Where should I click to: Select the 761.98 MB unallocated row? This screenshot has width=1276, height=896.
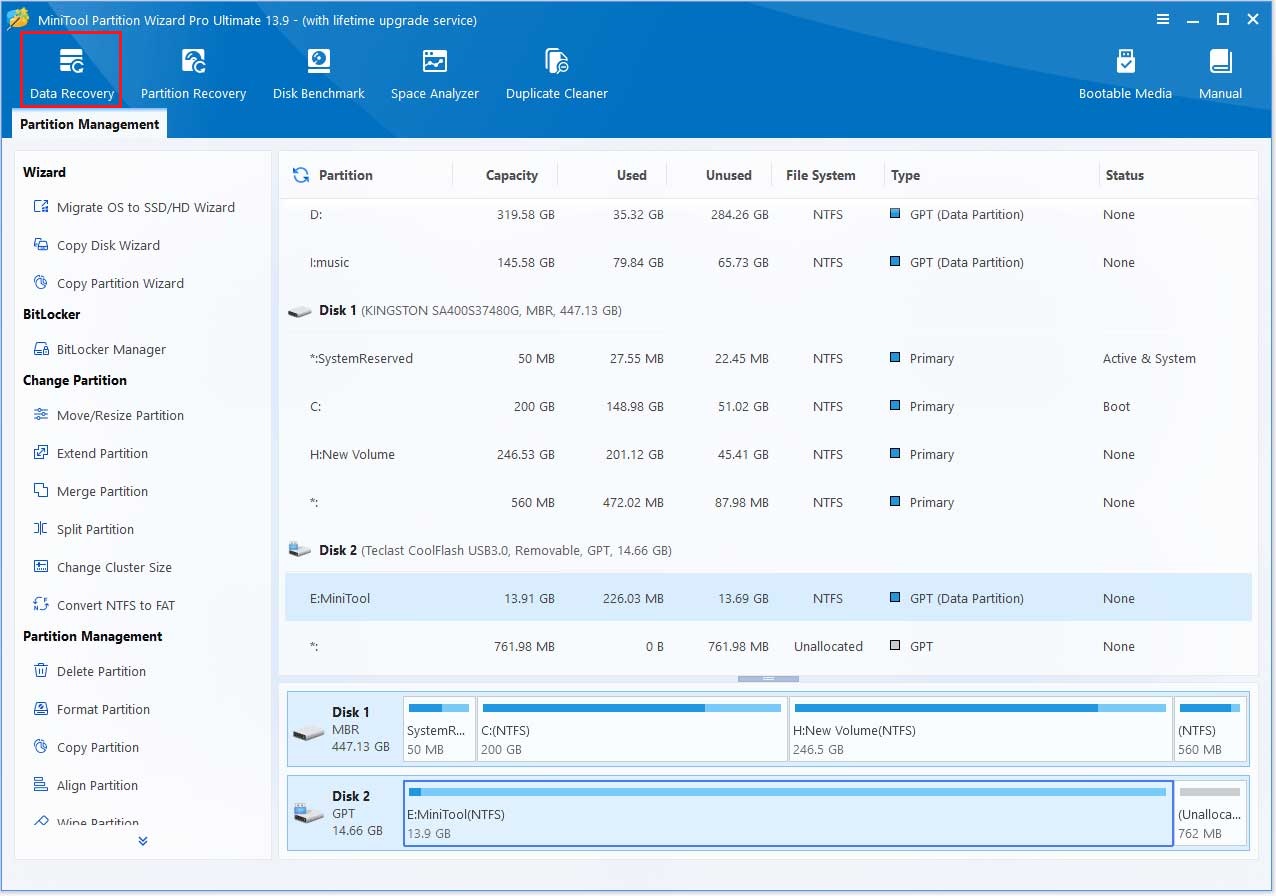[768, 646]
